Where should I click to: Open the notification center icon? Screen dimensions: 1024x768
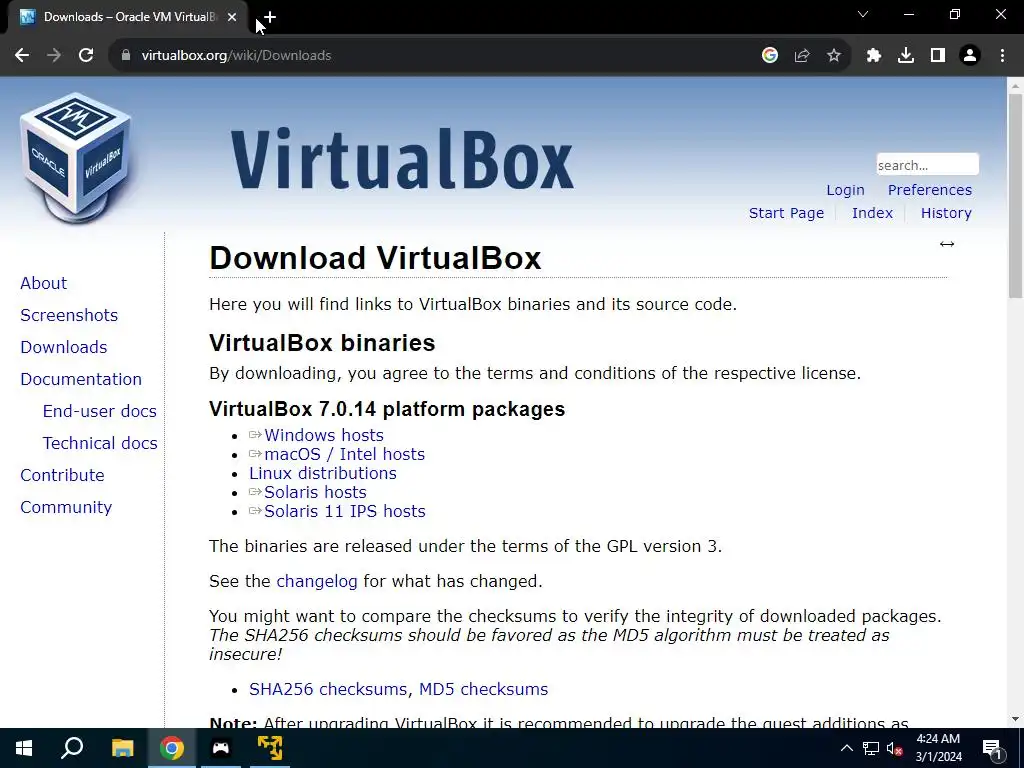pos(992,749)
